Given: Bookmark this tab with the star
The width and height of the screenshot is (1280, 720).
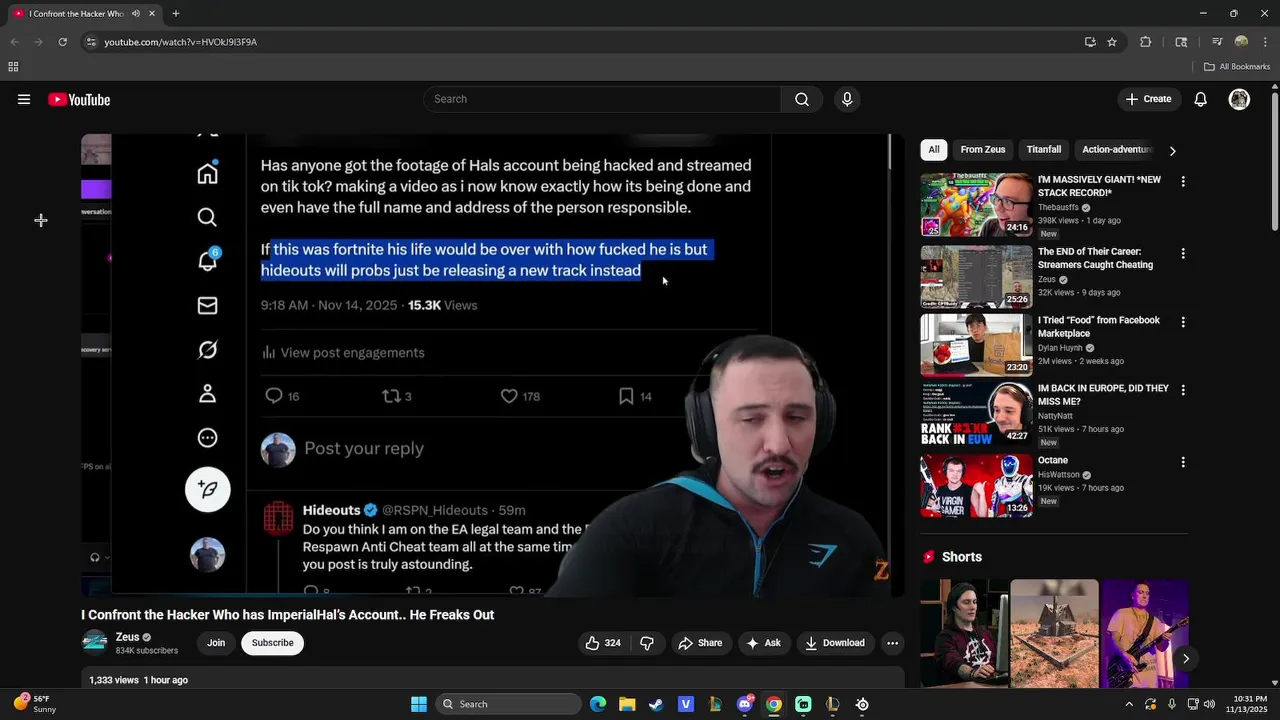Looking at the screenshot, I should (x=1112, y=42).
